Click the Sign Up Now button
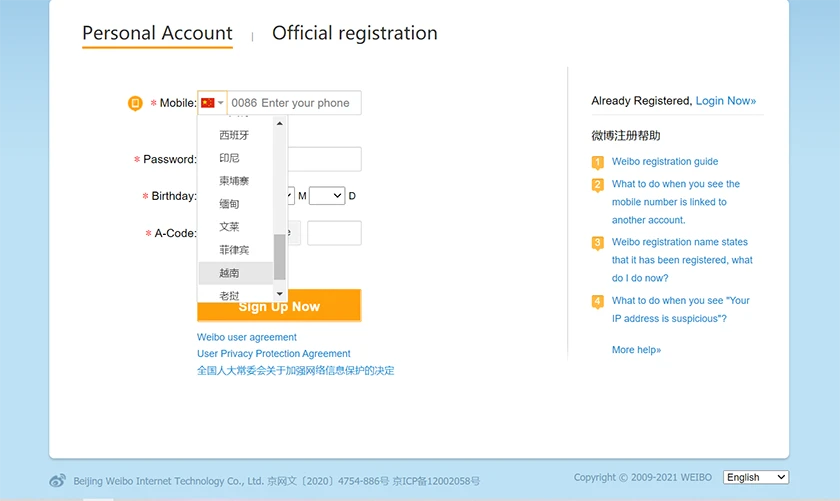This screenshot has height=501, width=840. click(279, 306)
